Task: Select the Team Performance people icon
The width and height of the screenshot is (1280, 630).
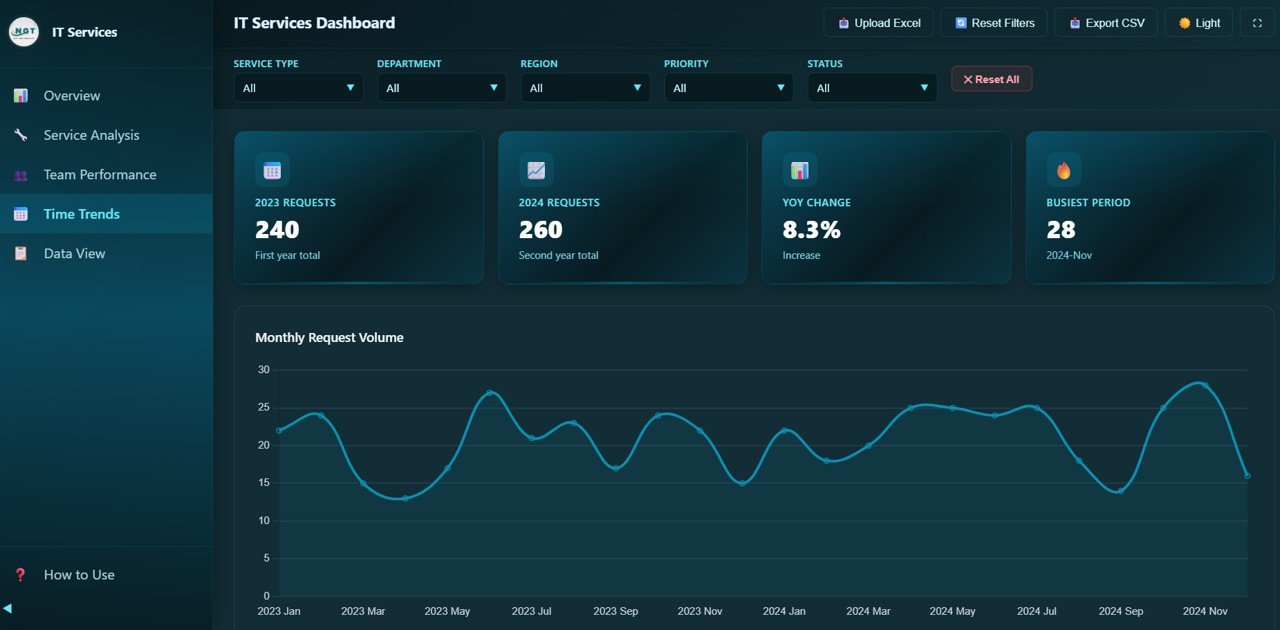Action: (20, 174)
